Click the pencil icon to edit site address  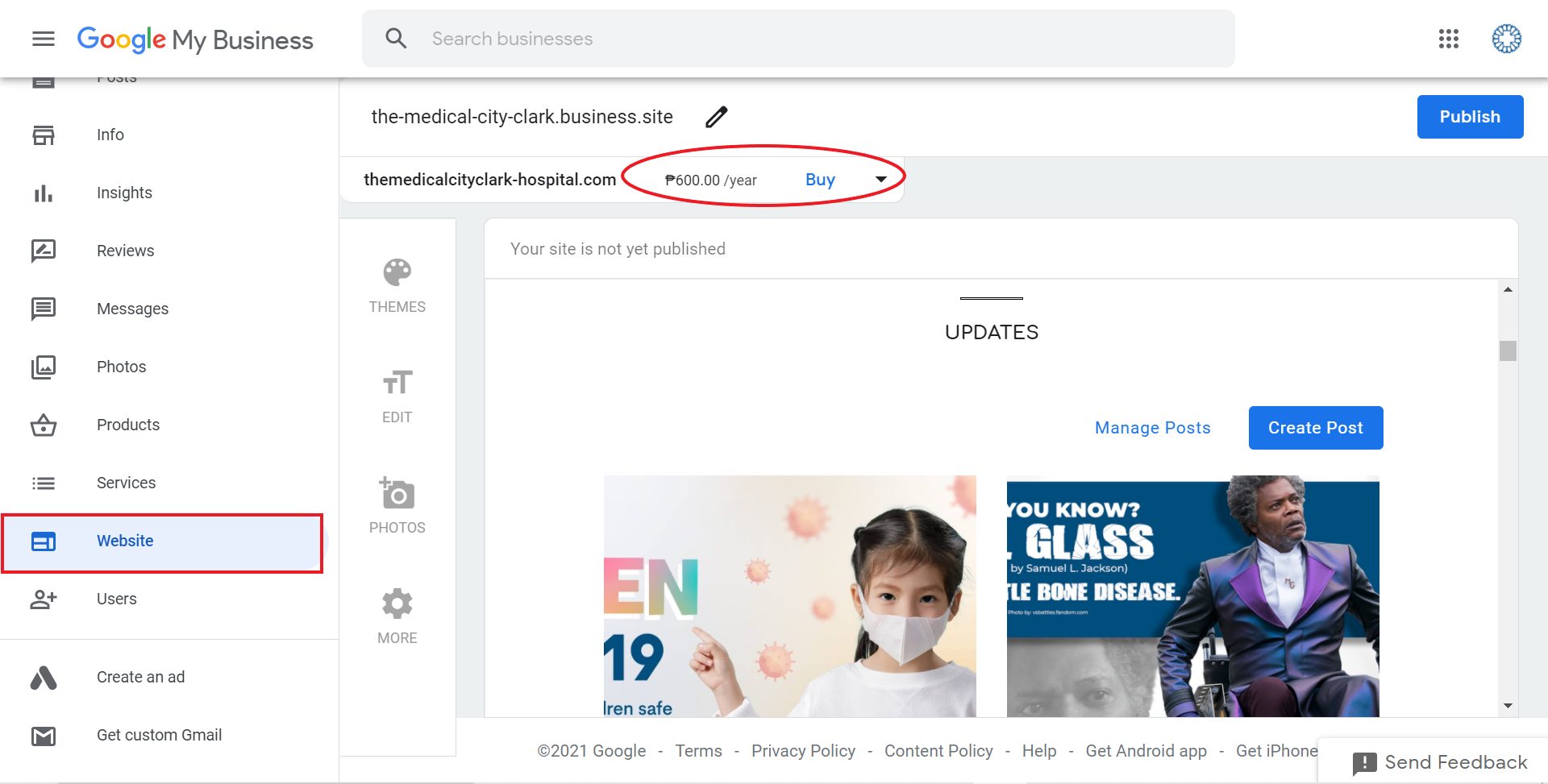[716, 117]
